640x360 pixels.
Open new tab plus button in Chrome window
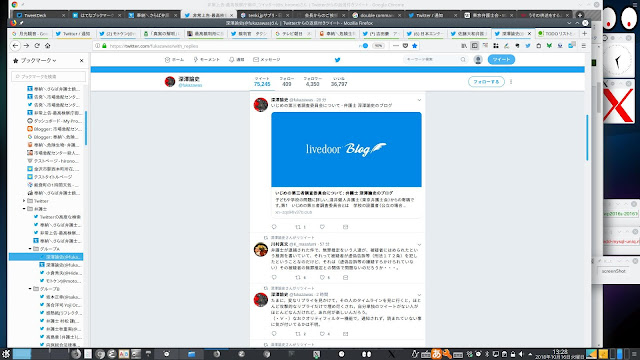tap(580, 15)
